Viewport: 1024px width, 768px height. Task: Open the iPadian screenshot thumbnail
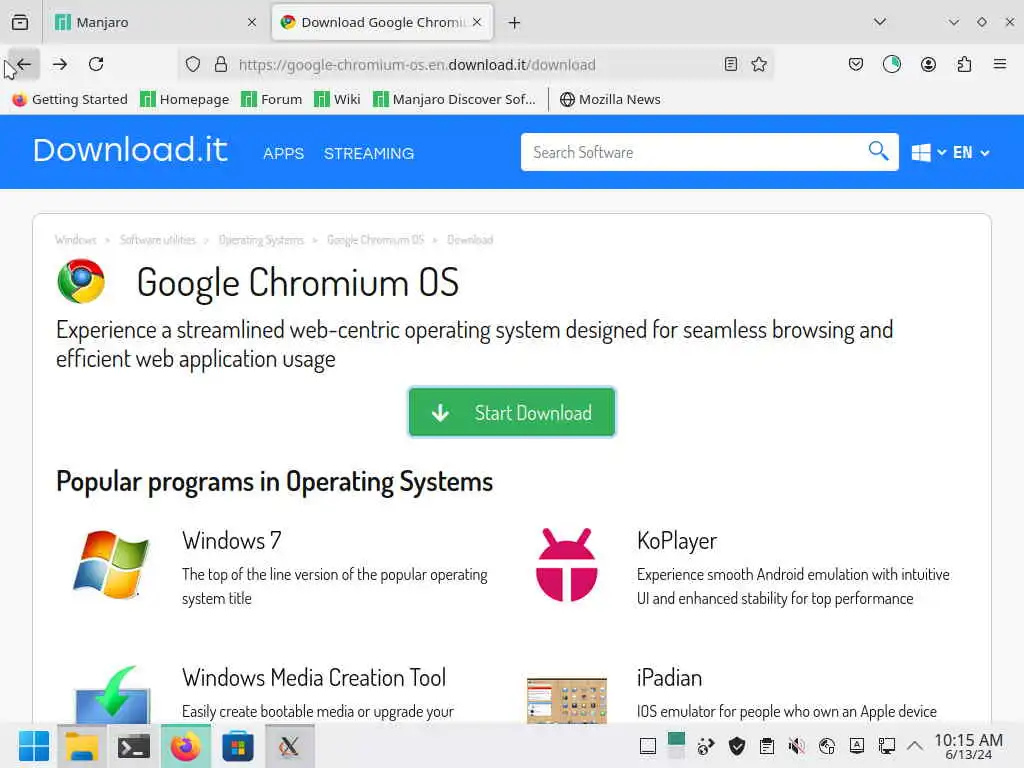[566, 700]
